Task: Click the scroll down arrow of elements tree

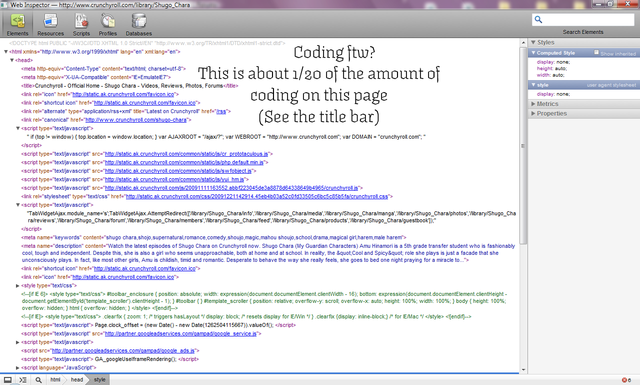Action: (523, 370)
